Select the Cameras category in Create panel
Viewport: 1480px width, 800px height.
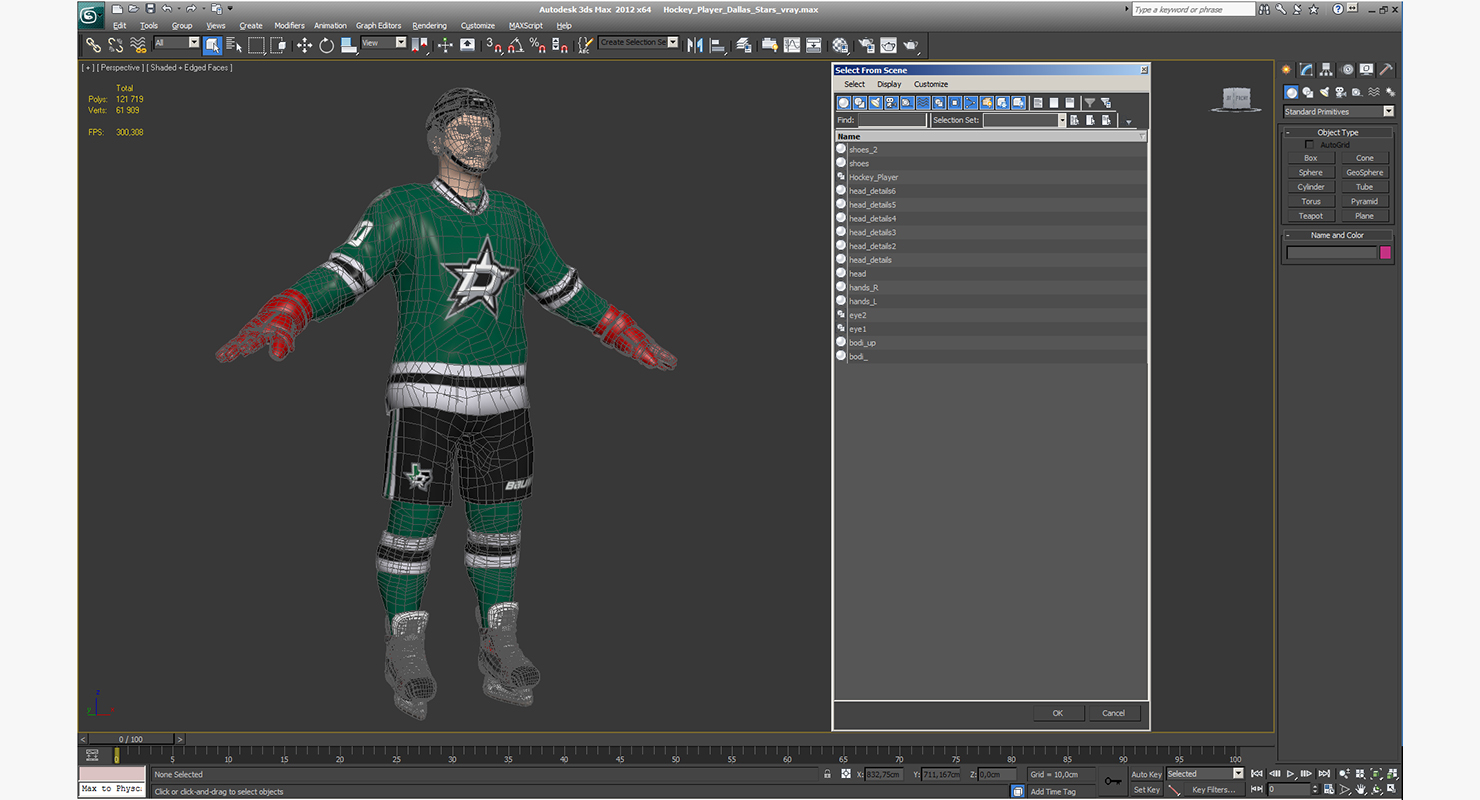tap(1341, 92)
